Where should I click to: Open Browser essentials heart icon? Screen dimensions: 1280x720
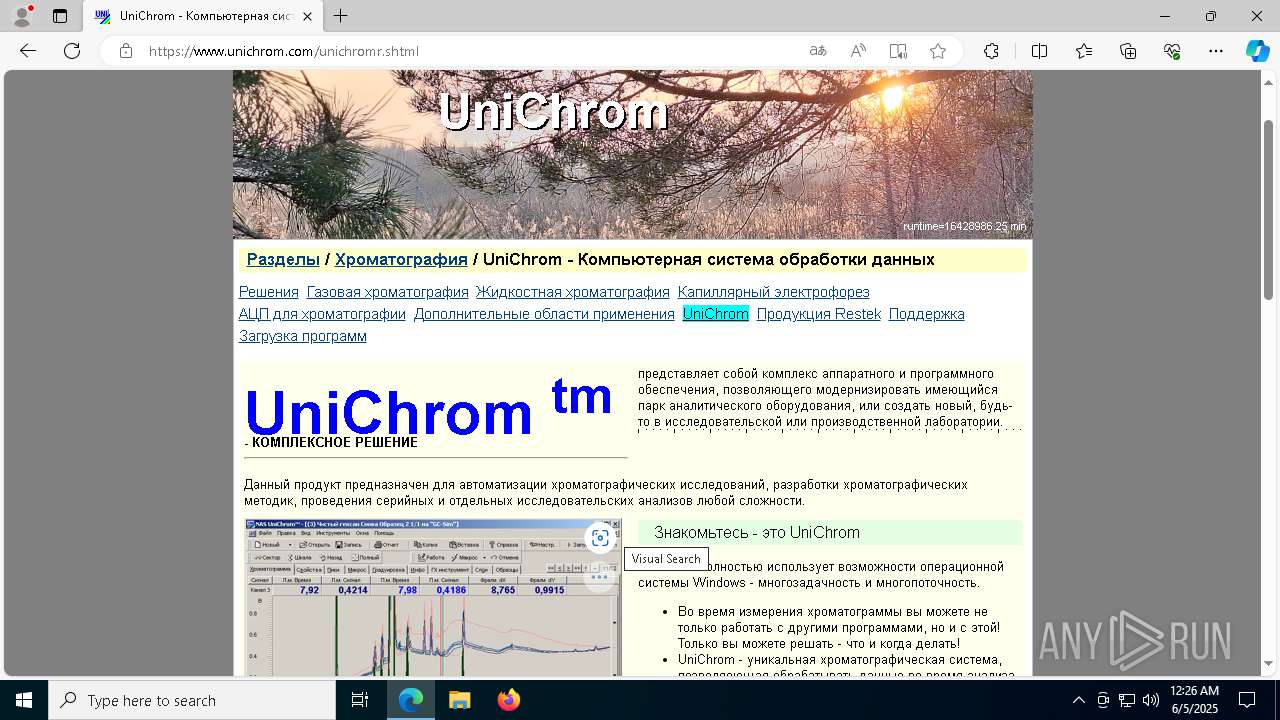[1172, 51]
